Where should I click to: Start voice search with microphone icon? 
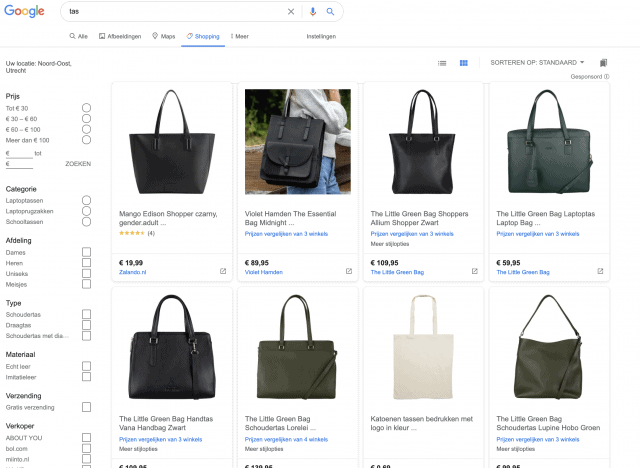pos(313,11)
